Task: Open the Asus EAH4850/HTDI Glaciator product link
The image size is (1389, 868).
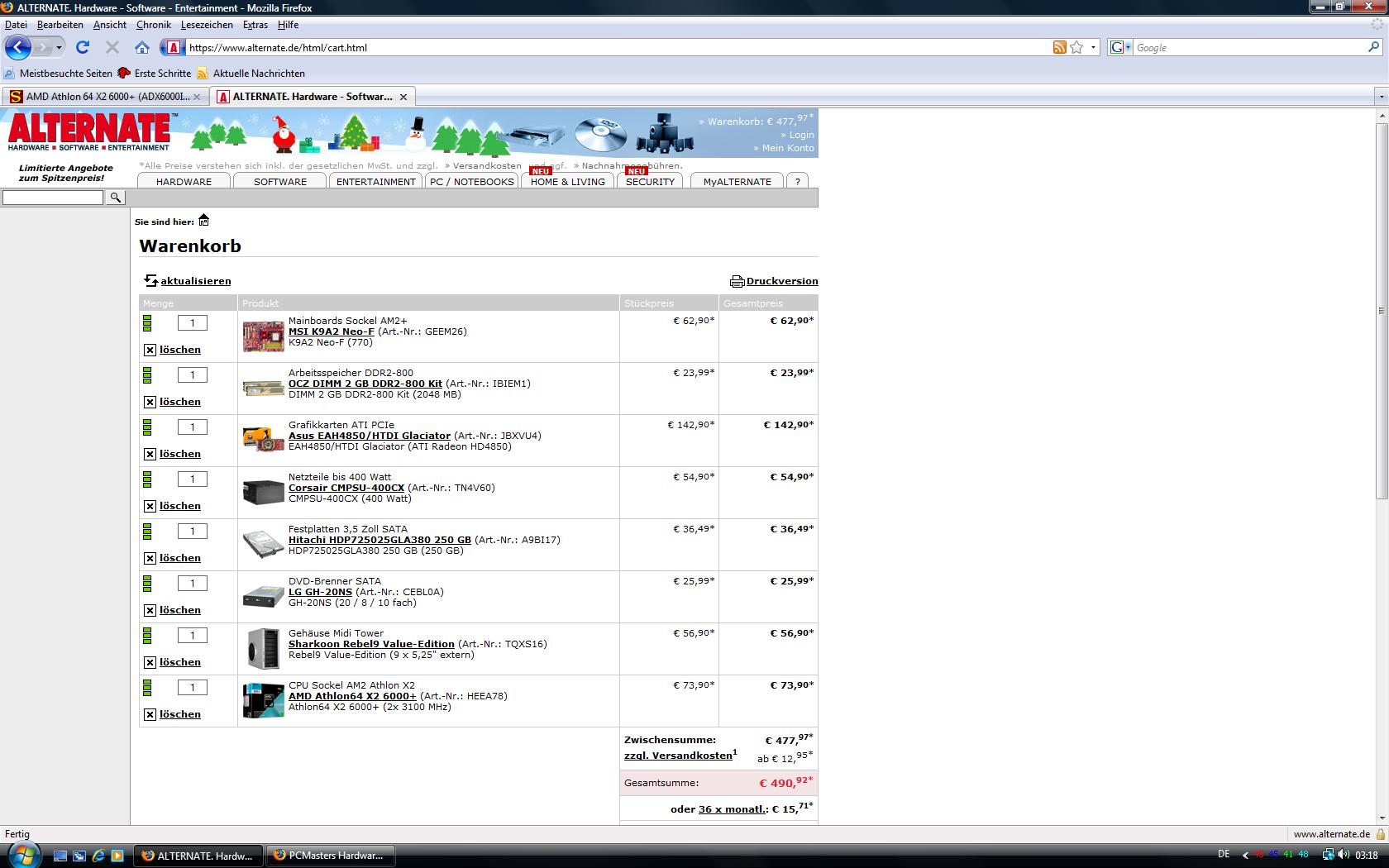Action: point(369,436)
